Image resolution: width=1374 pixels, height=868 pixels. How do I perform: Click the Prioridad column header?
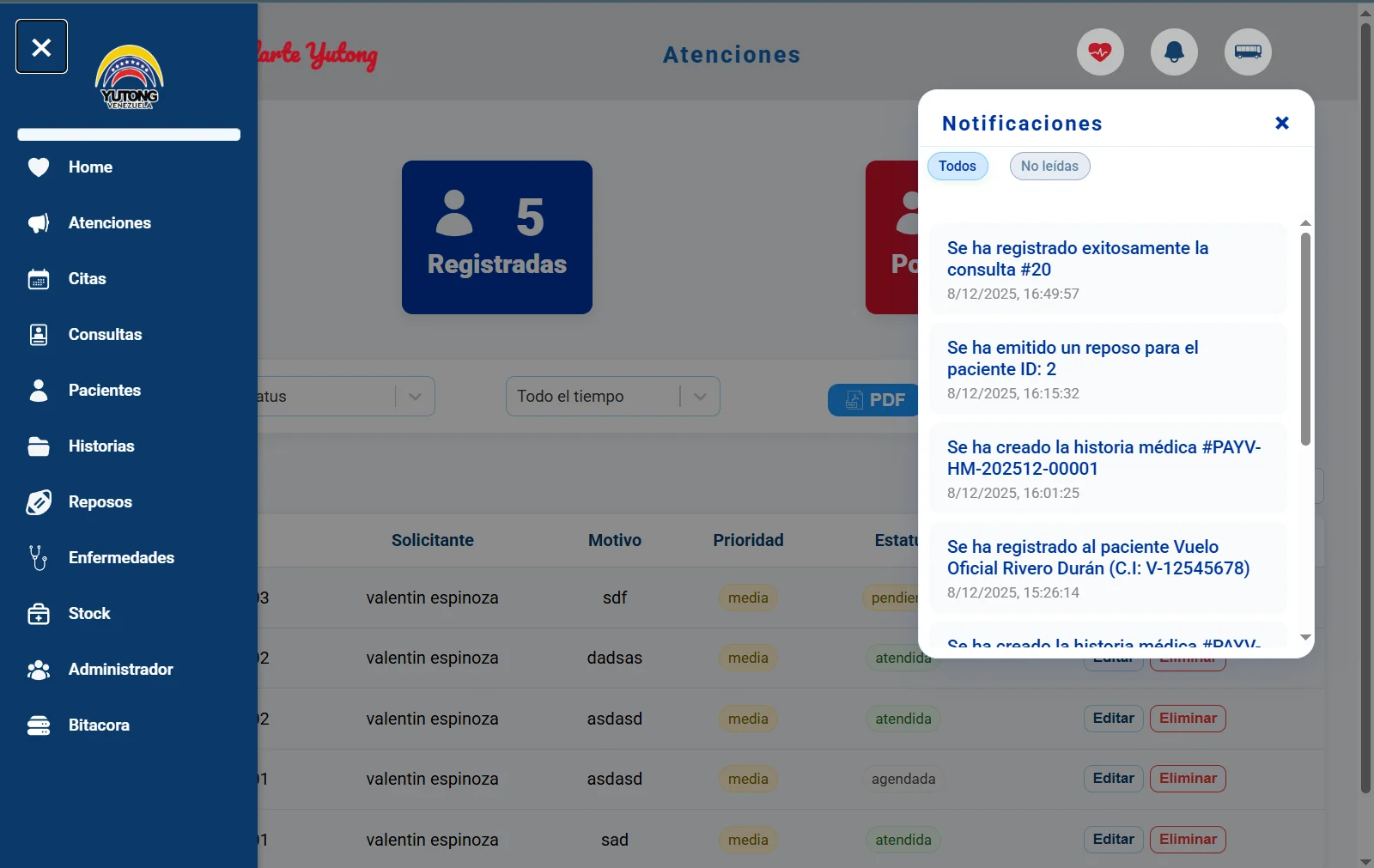click(748, 540)
